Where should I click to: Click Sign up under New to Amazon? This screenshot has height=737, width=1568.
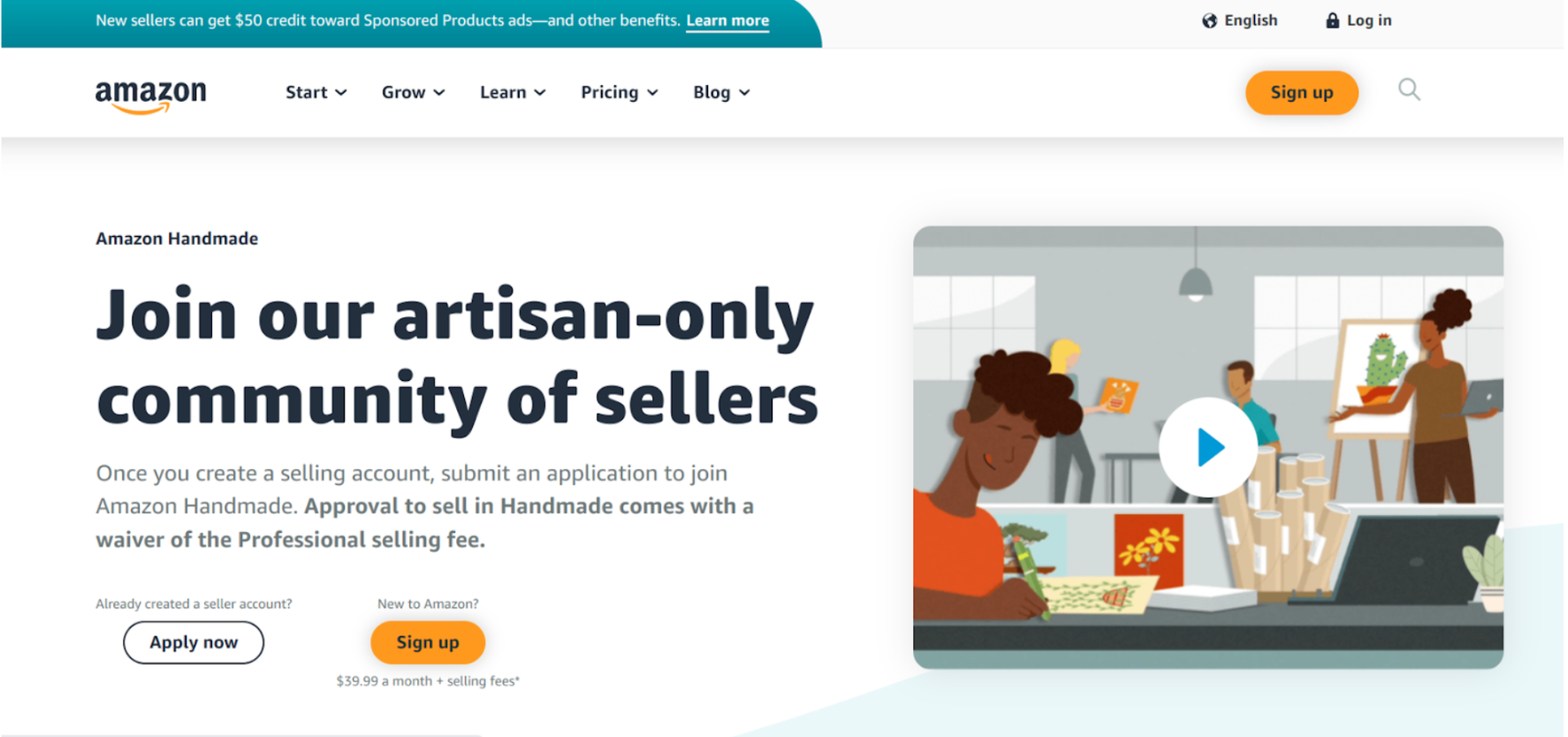coord(428,642)
